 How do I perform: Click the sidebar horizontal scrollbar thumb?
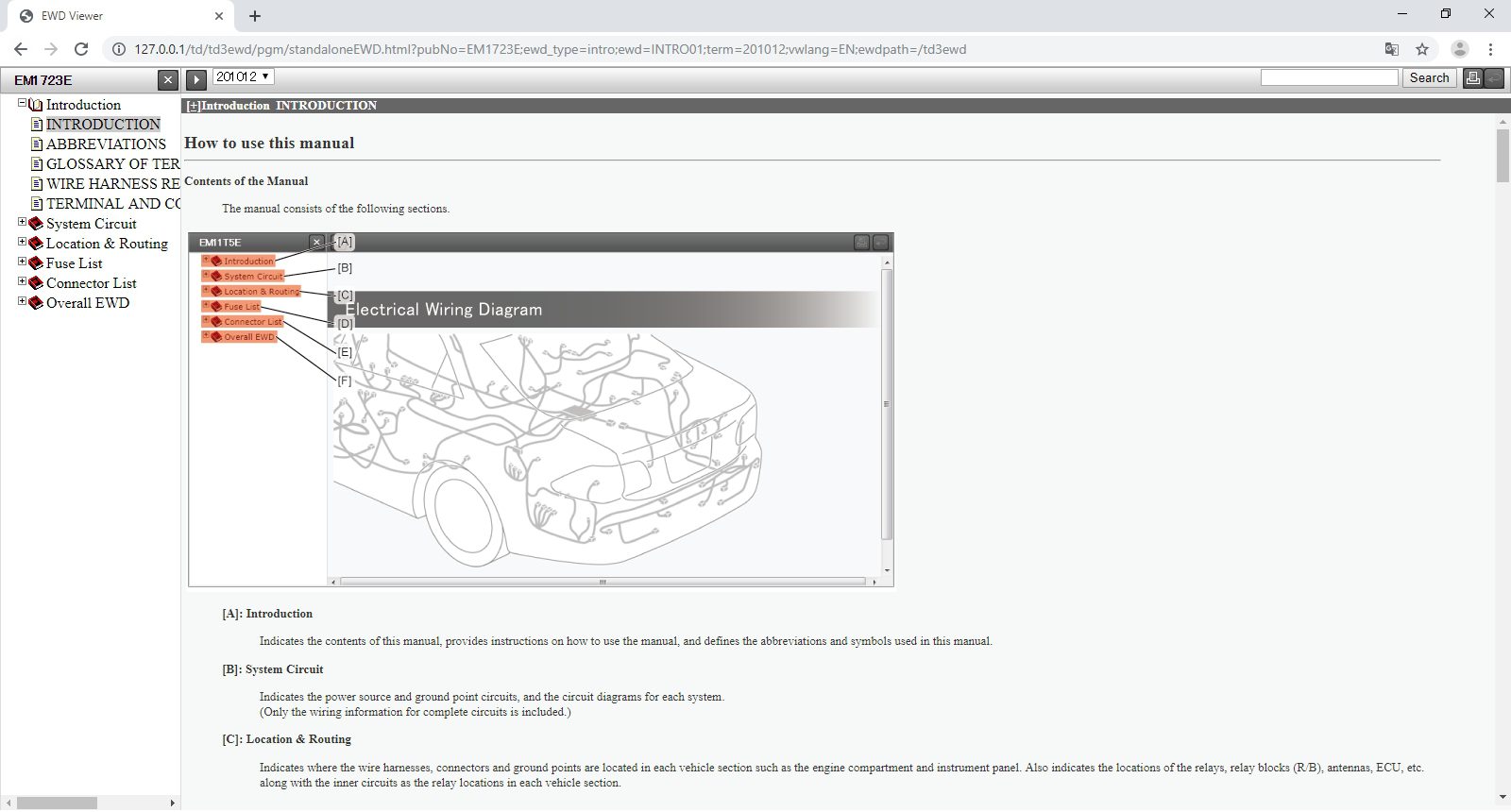(x=57, y=803)
